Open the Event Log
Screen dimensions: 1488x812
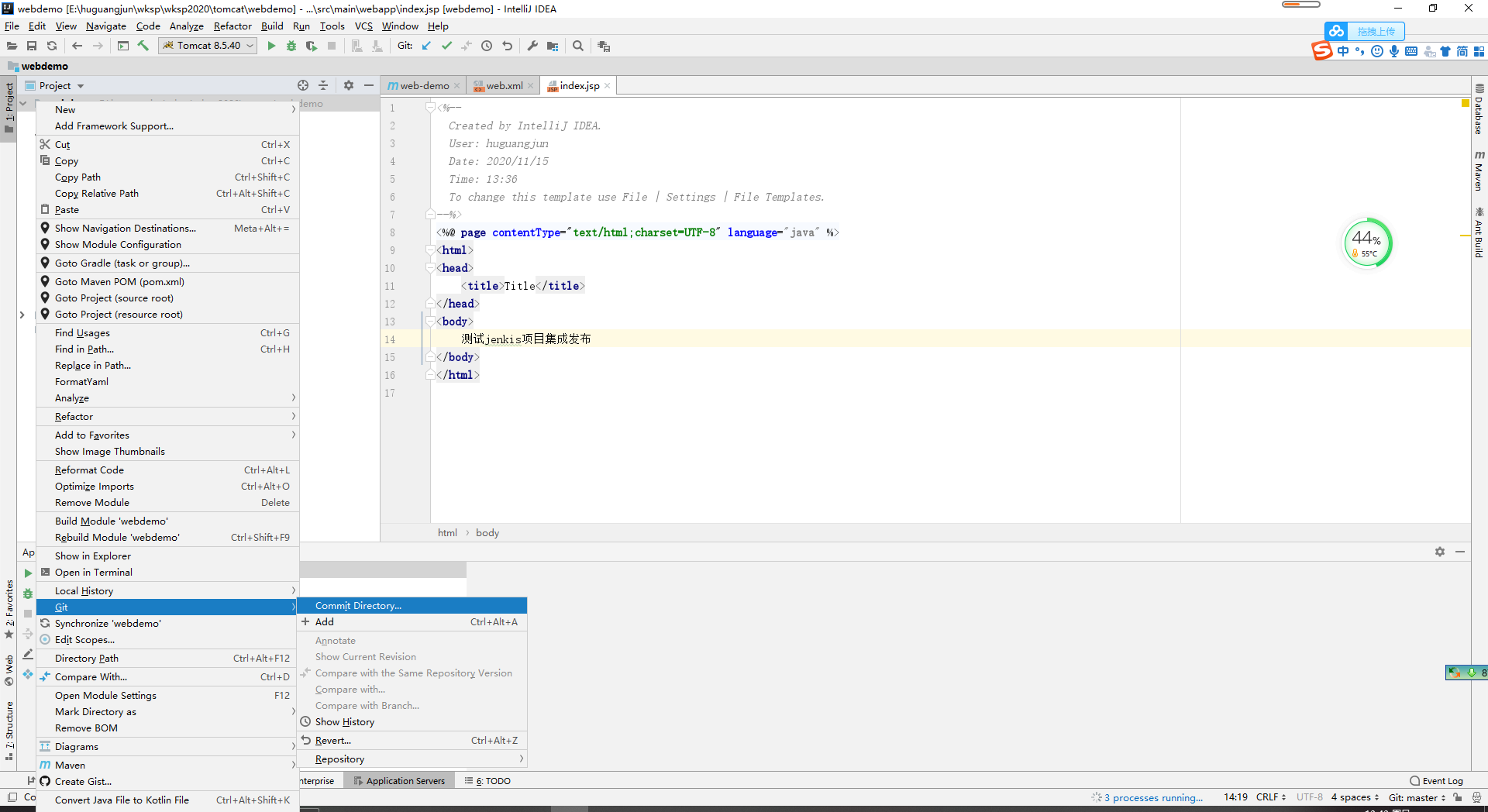tap(1436, 781)
